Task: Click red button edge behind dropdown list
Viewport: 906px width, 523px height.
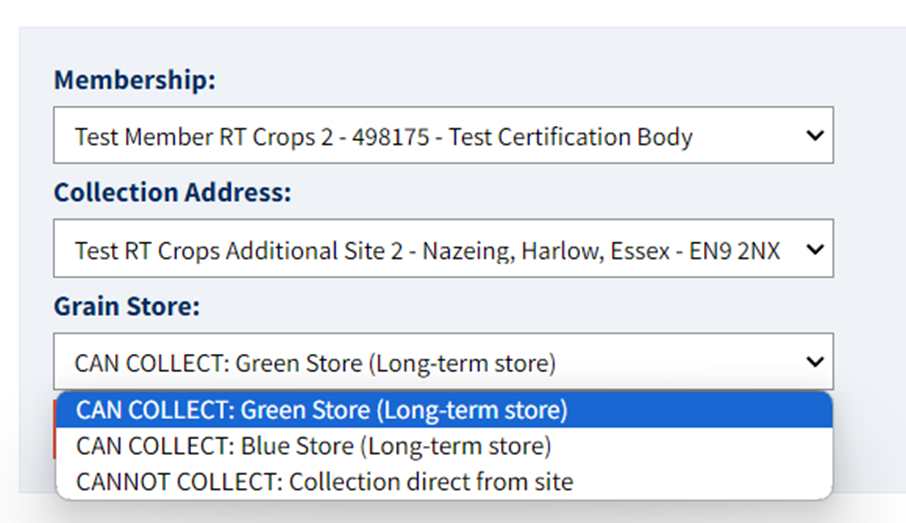Action: tap(54, 428)
